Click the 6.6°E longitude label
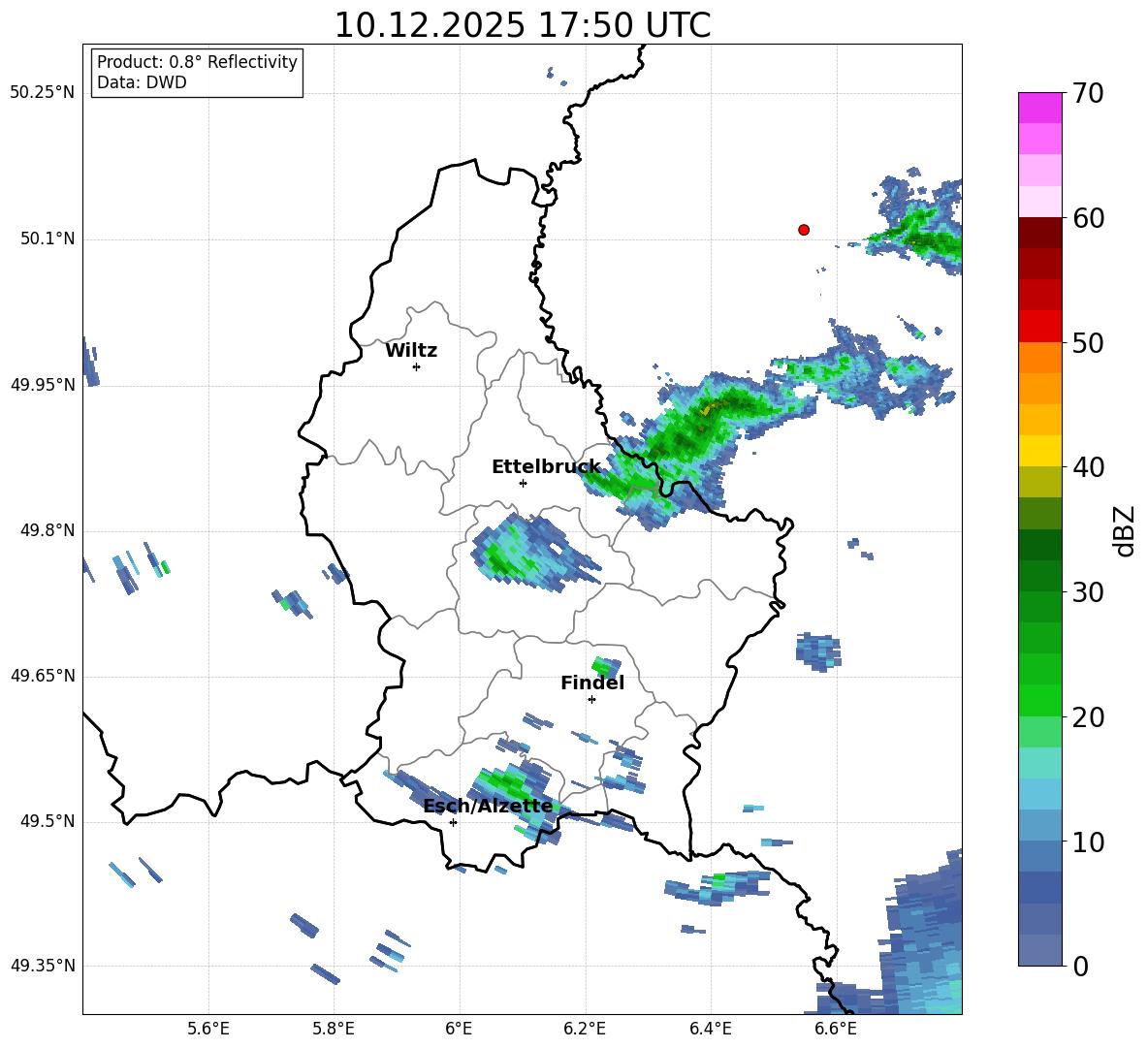The image size is (1148, 1048). [836, 1029]
